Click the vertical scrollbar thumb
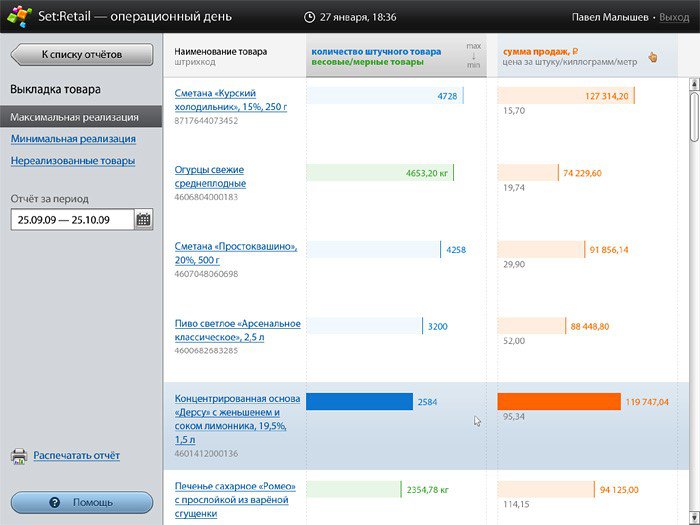Screen dimensions: 700x525 coord(694,117)
